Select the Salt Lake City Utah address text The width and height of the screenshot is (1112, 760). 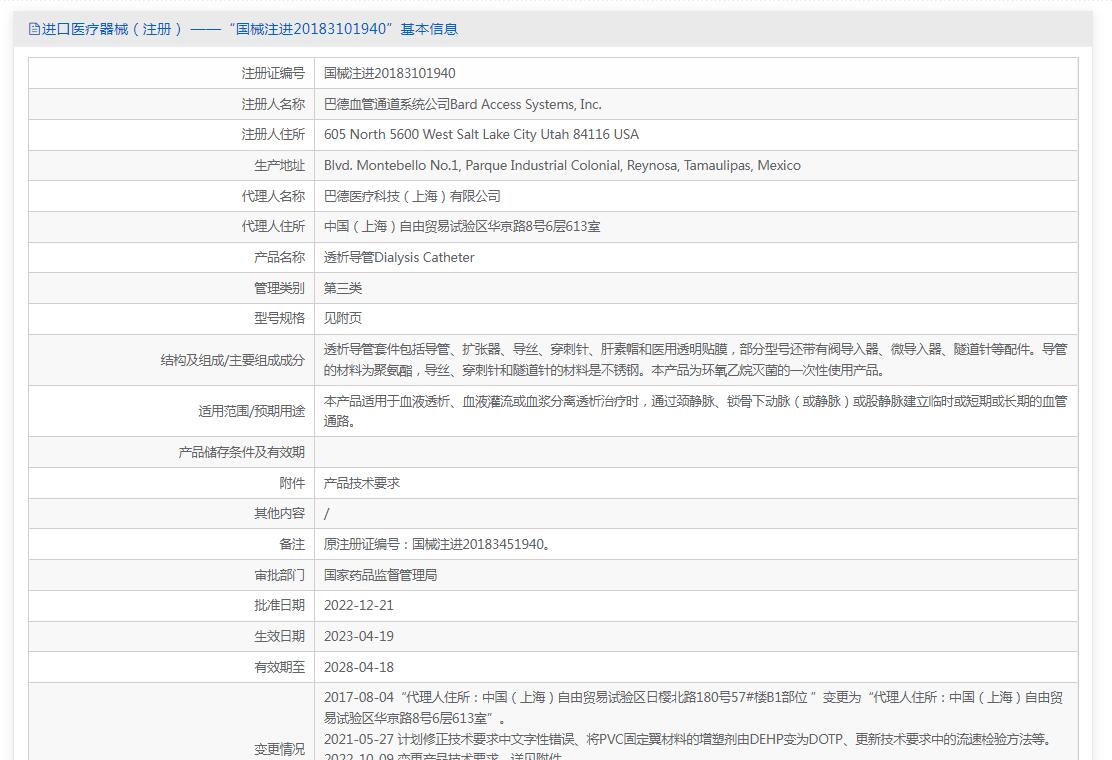pyautogui.click(x=482, y=134)
